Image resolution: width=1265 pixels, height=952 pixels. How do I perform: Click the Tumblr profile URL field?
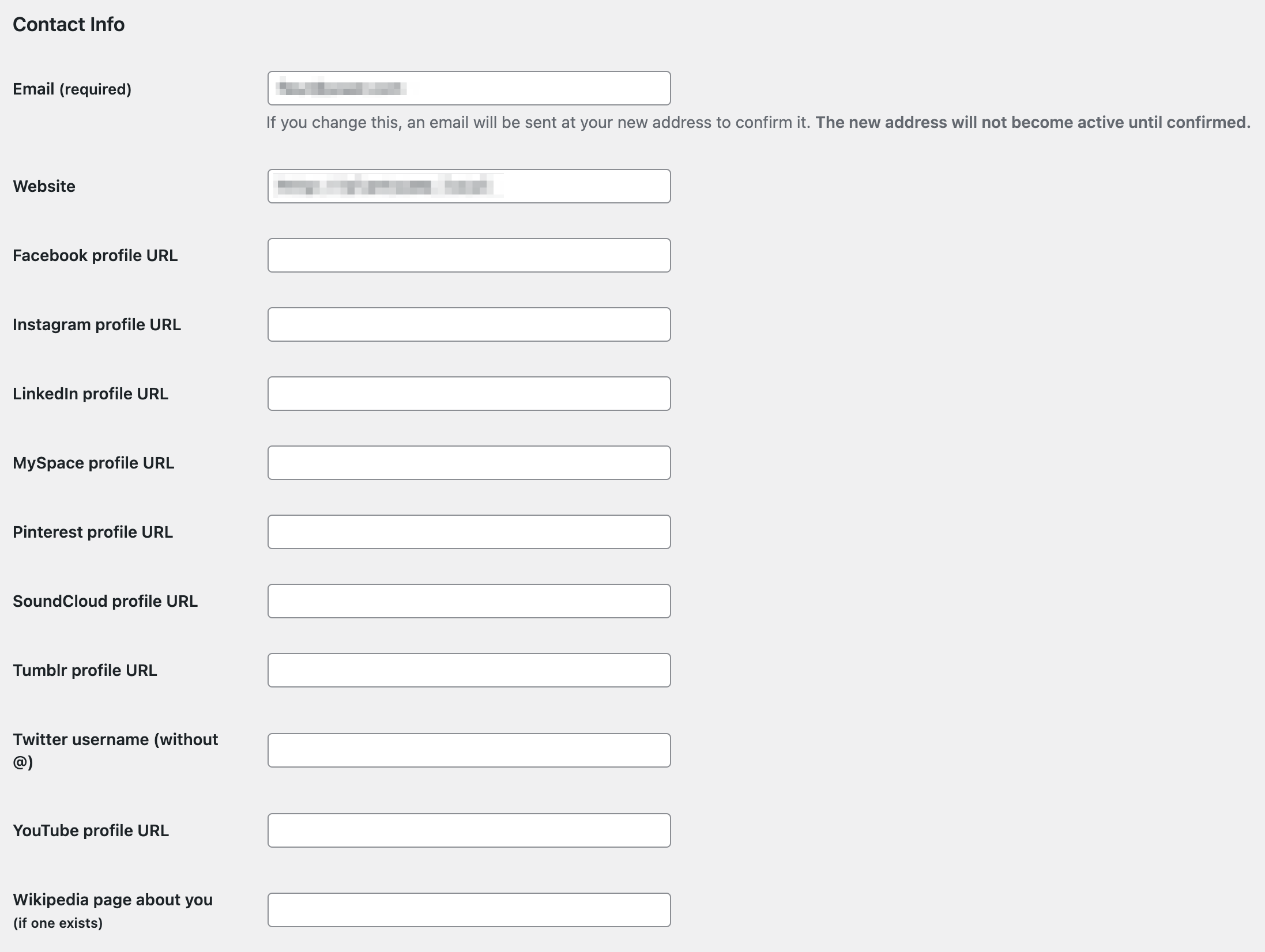[469, 670]
